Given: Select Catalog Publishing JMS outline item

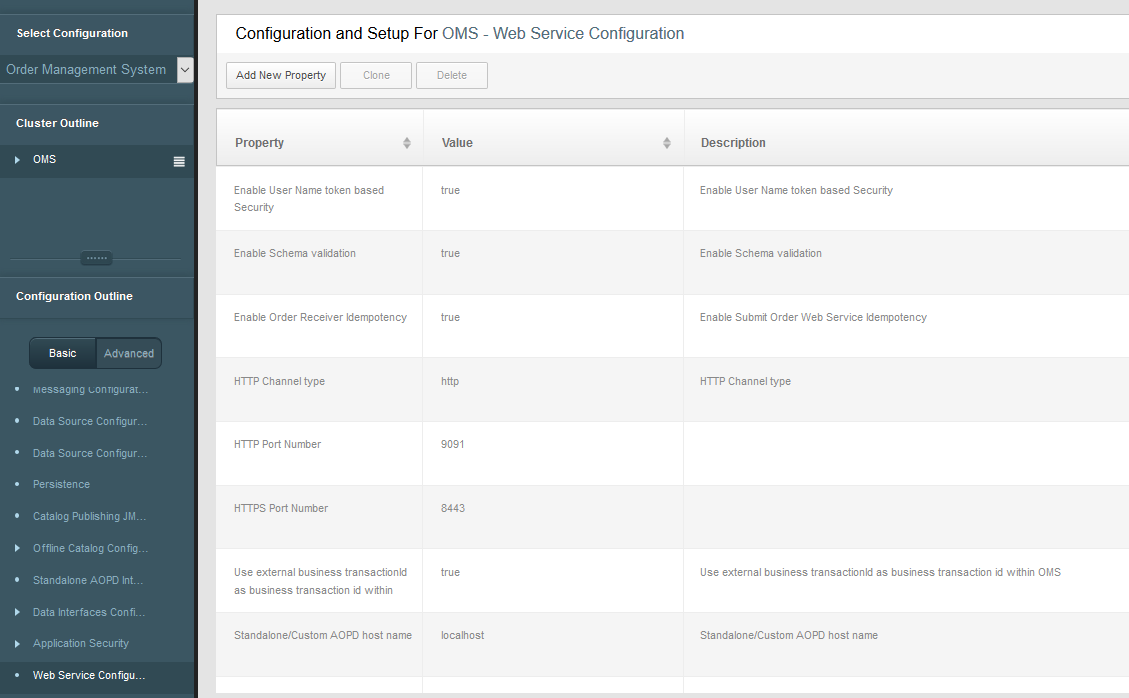Looking at the screenshot, I should coord(90,516).
